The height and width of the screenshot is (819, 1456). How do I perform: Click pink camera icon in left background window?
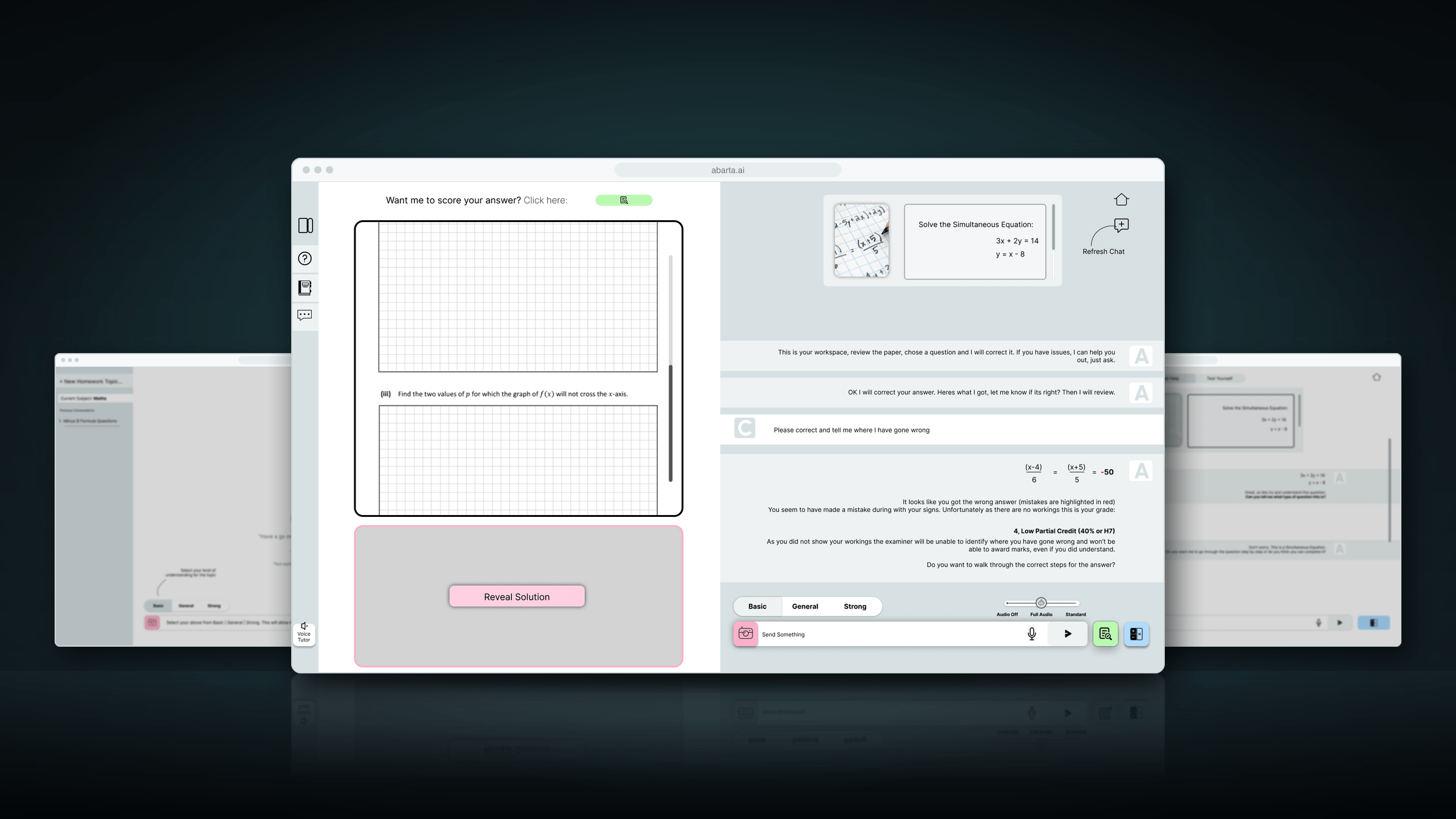(152, 622)
